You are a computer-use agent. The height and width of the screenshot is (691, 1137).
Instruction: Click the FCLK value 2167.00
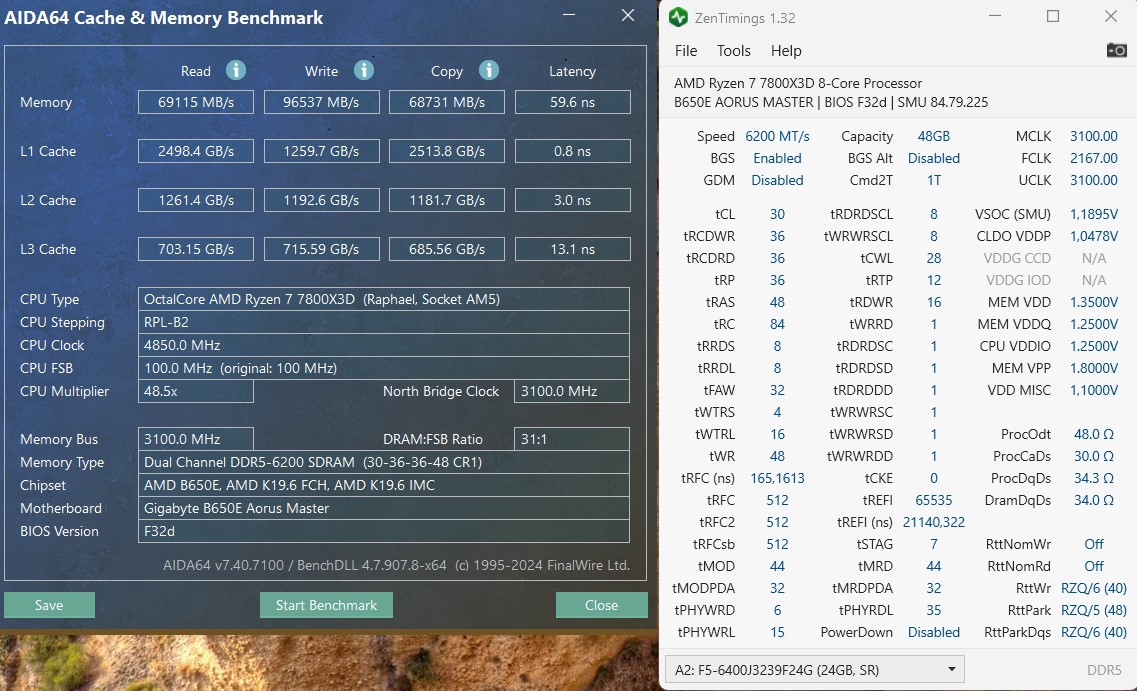[1093, 158]
